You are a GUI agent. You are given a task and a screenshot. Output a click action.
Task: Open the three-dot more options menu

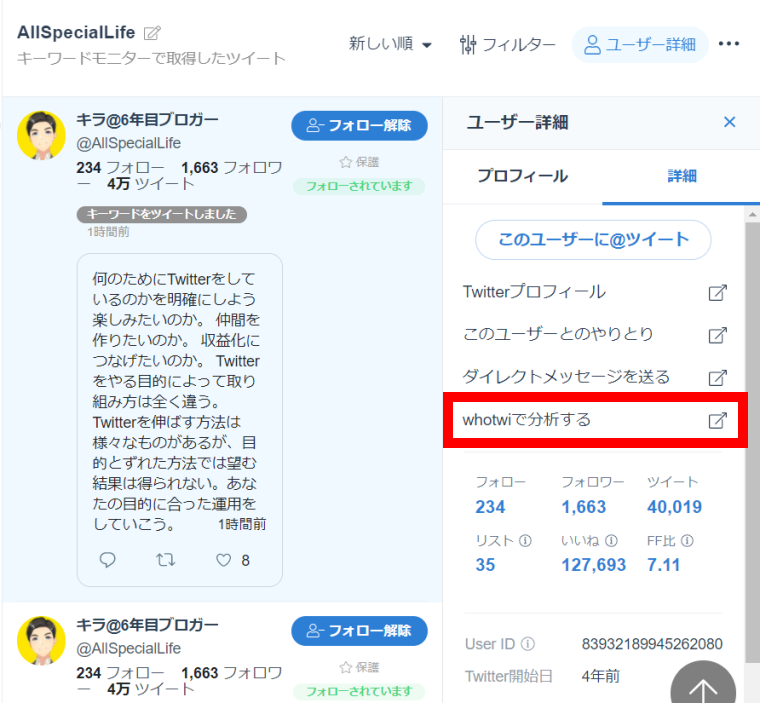729,44
